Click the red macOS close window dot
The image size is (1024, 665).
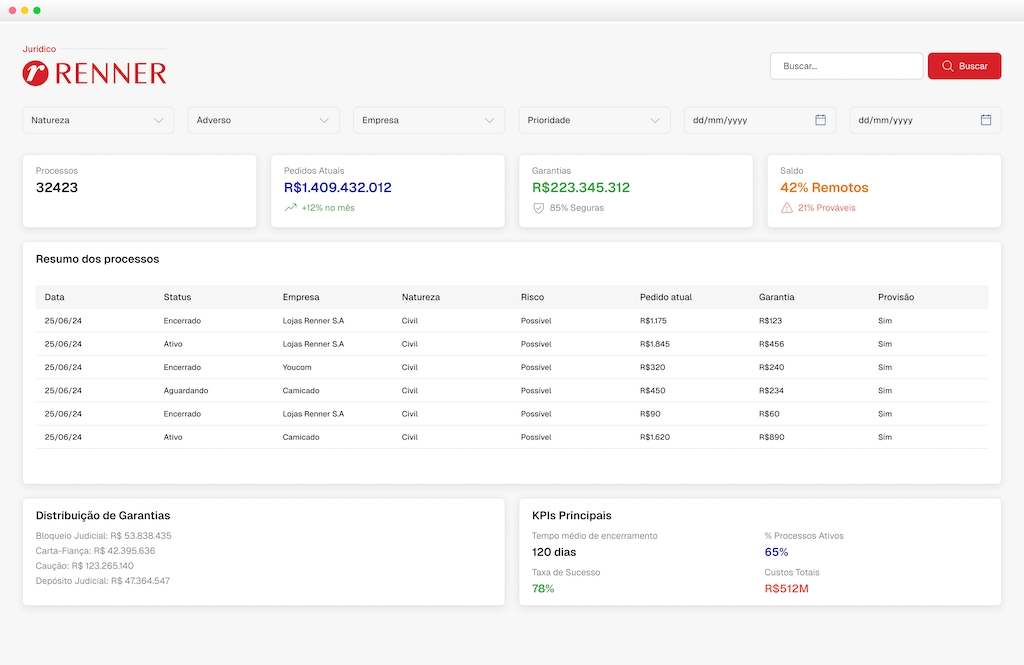11,10
